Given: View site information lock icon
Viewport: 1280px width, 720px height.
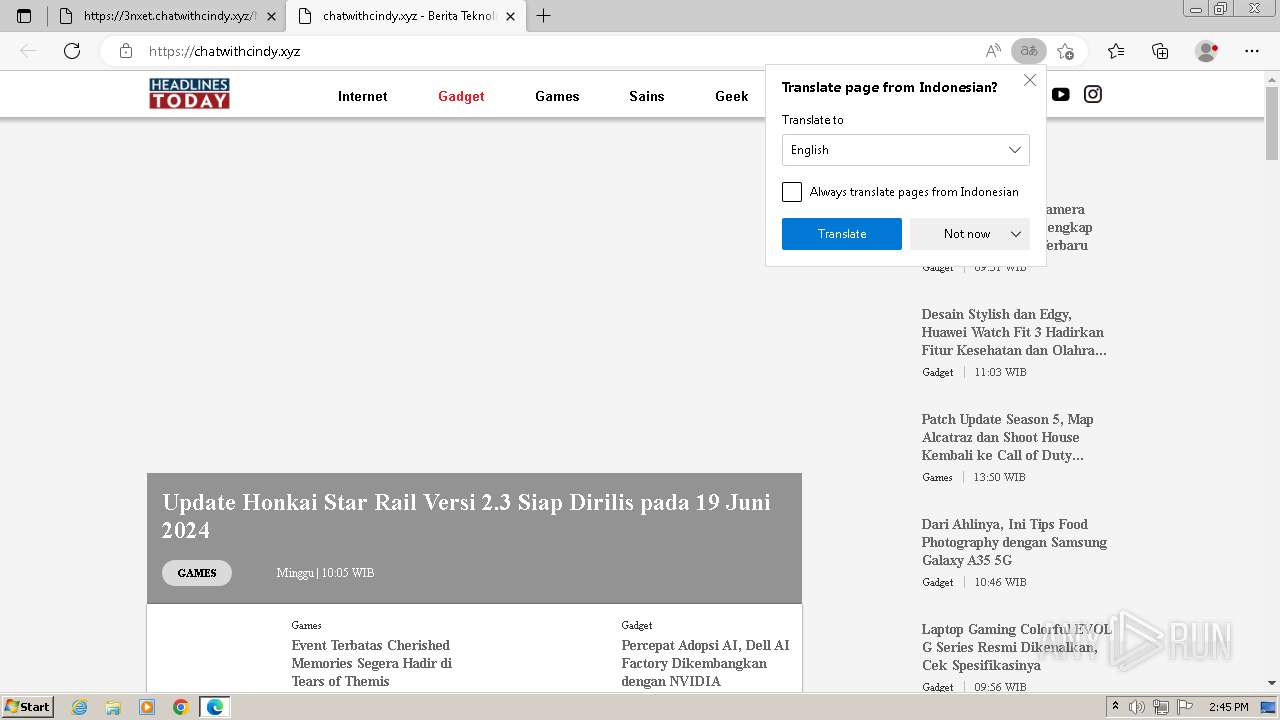Looking at the screenshot, I should click(x=125, y=51).
